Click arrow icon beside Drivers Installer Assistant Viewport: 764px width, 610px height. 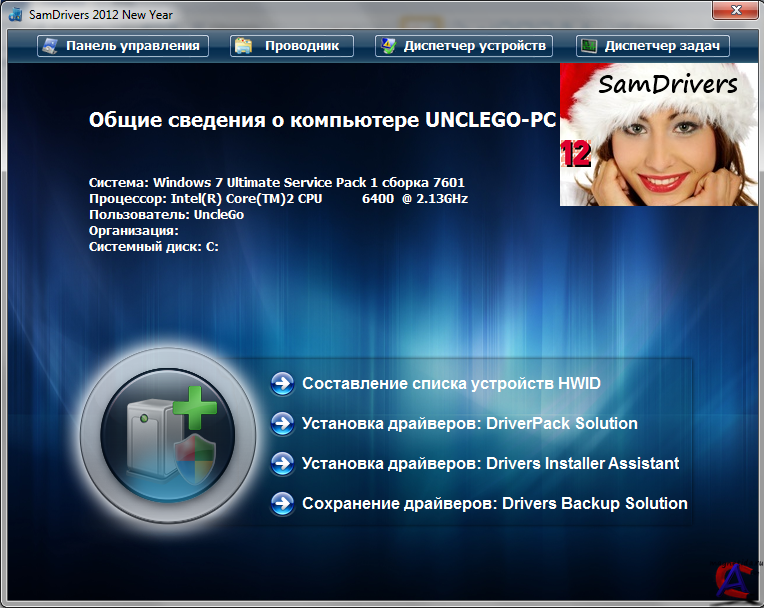coord(283,464)
